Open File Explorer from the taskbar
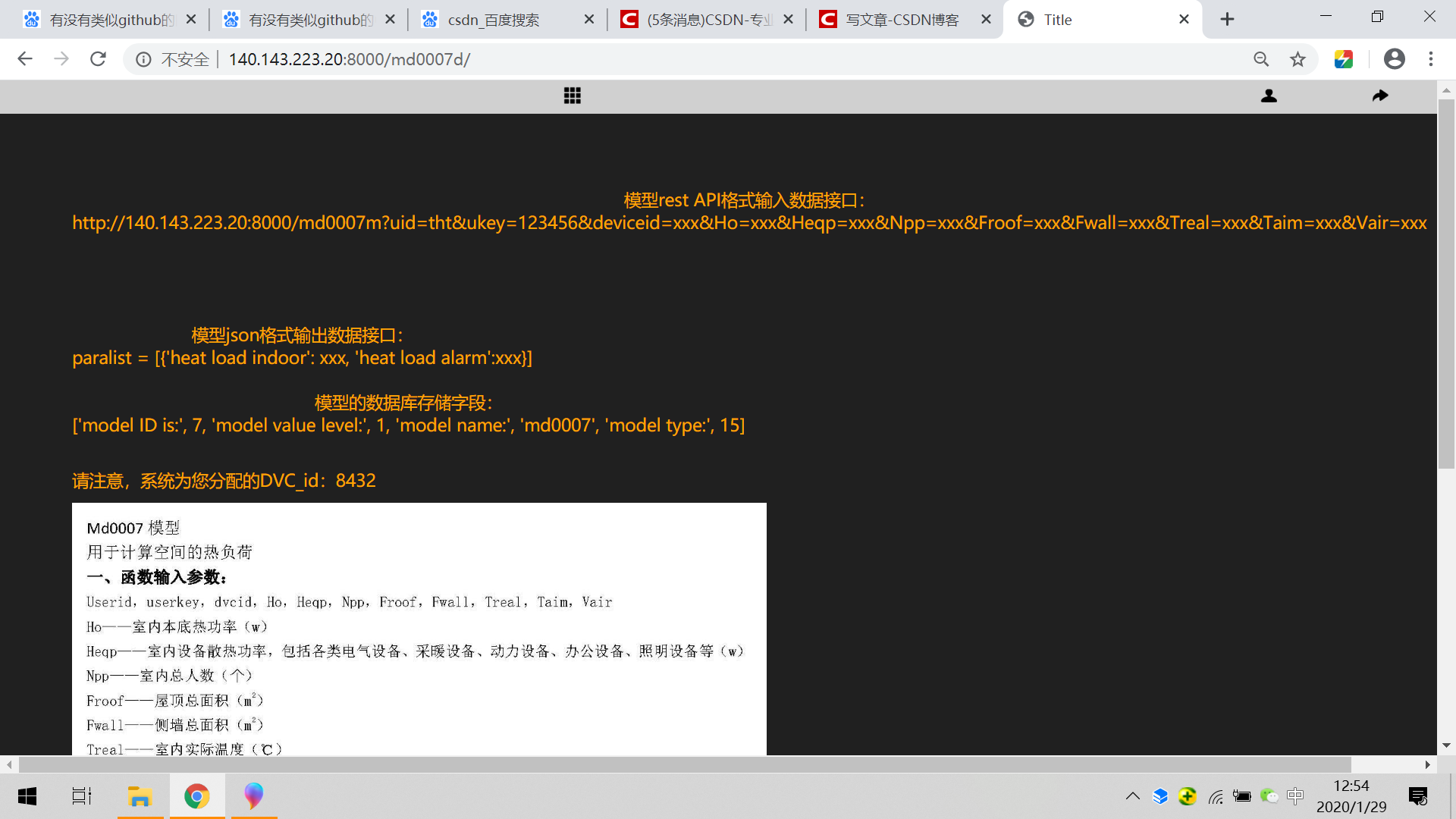 [140, 796]
